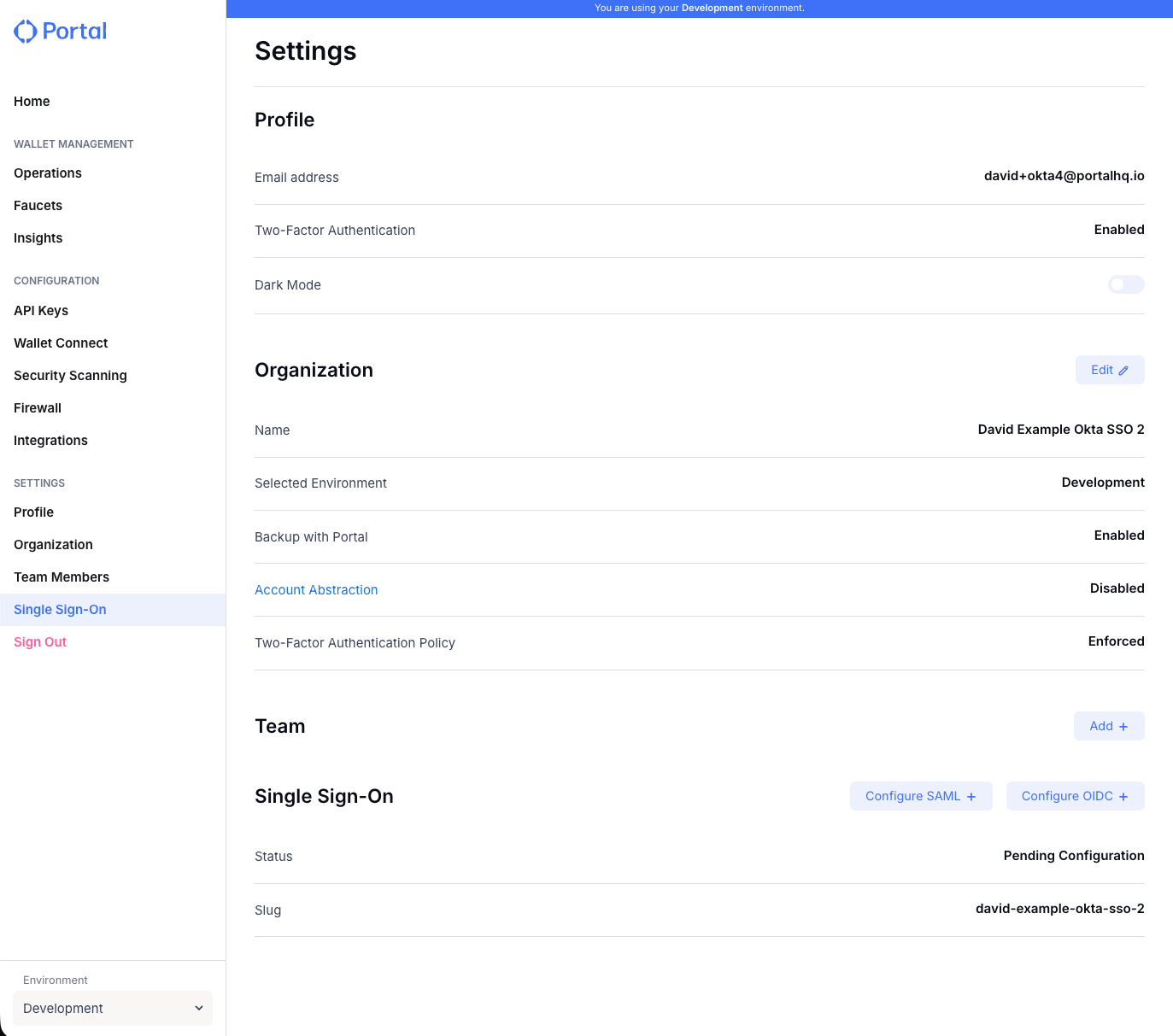Open the Faucets page
The height and width of the screenshot is (1036, 1173).
(x=38, y=205)
